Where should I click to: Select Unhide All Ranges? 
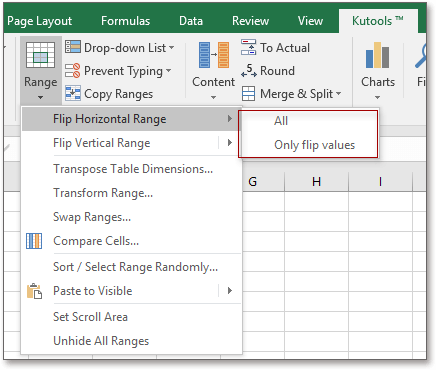pyautogui.click(x=101, y=341)
